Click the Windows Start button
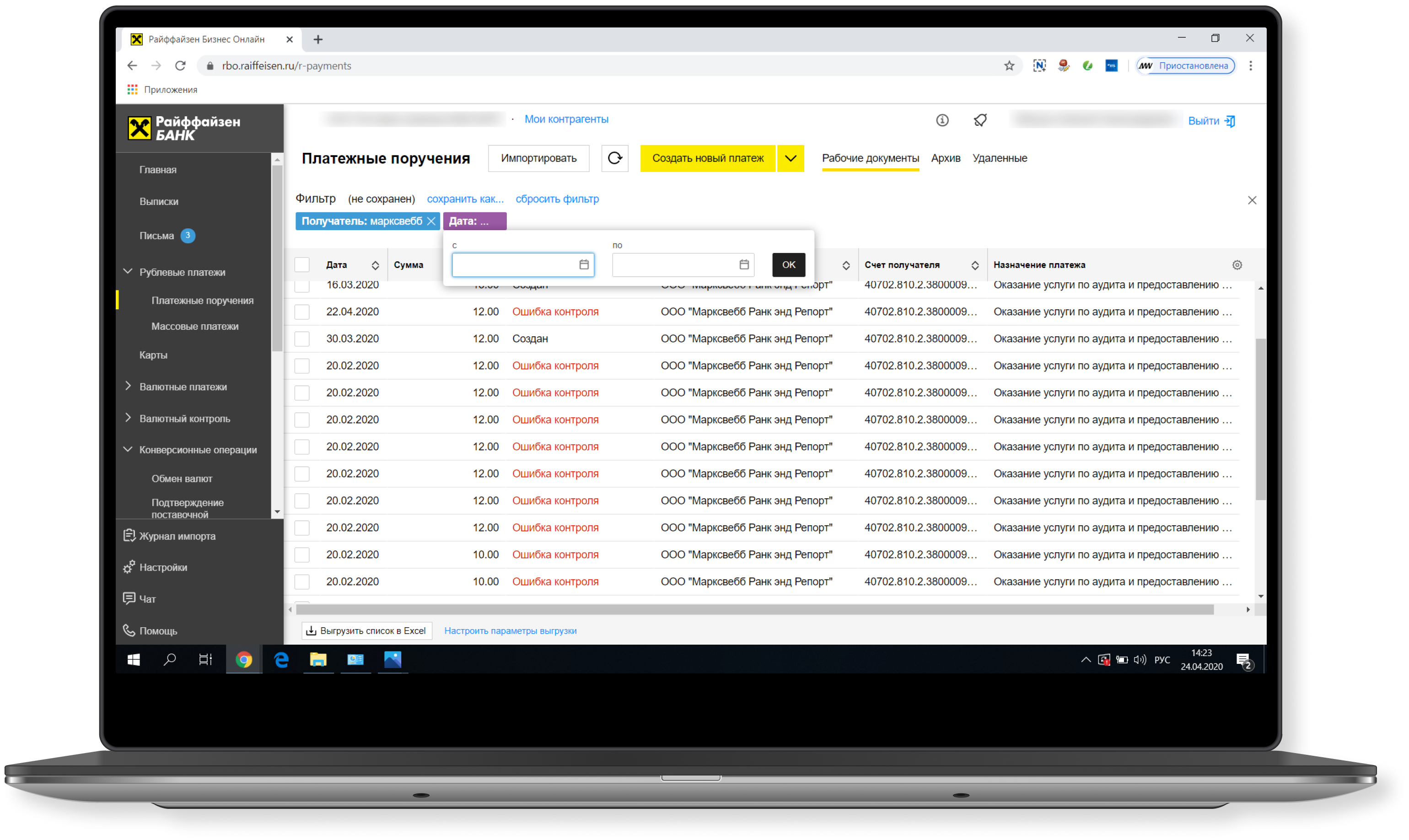The height and width of the screenshot is (840, 1409). [134, 659]
